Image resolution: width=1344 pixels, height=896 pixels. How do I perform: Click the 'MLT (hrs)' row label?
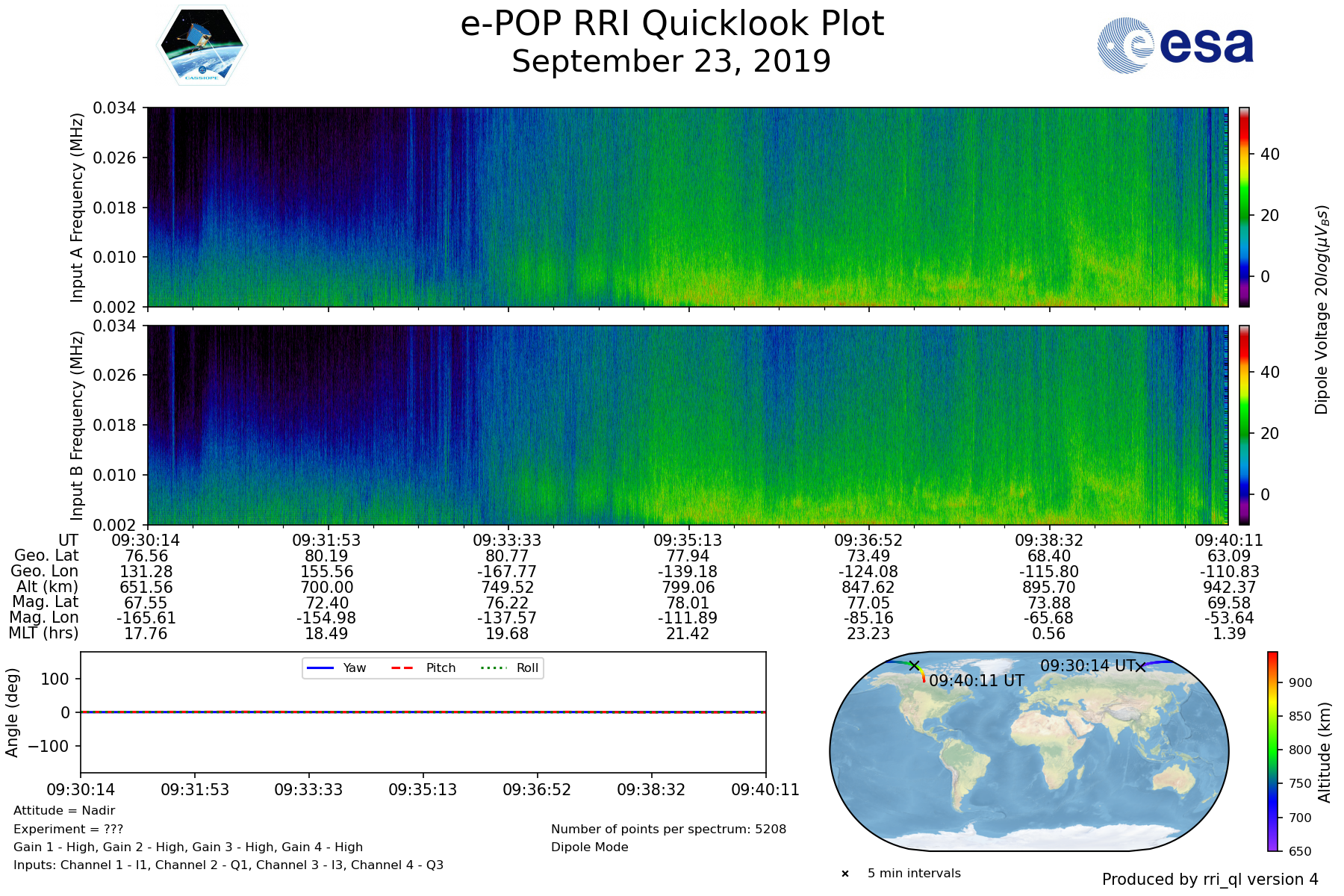(x=43, y=633)
